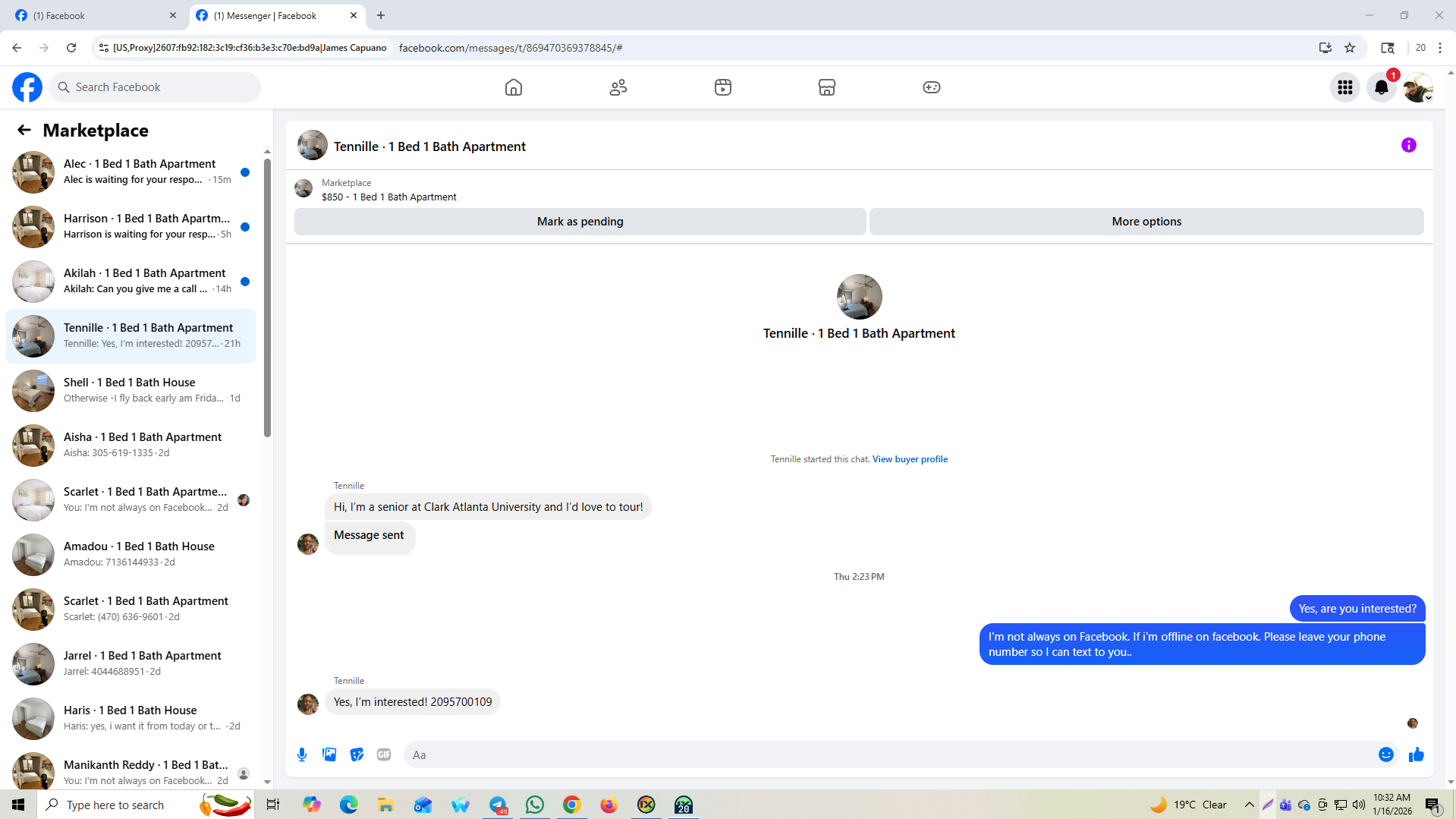Open File Explorer from the taskbar

(x=386, y=805)
